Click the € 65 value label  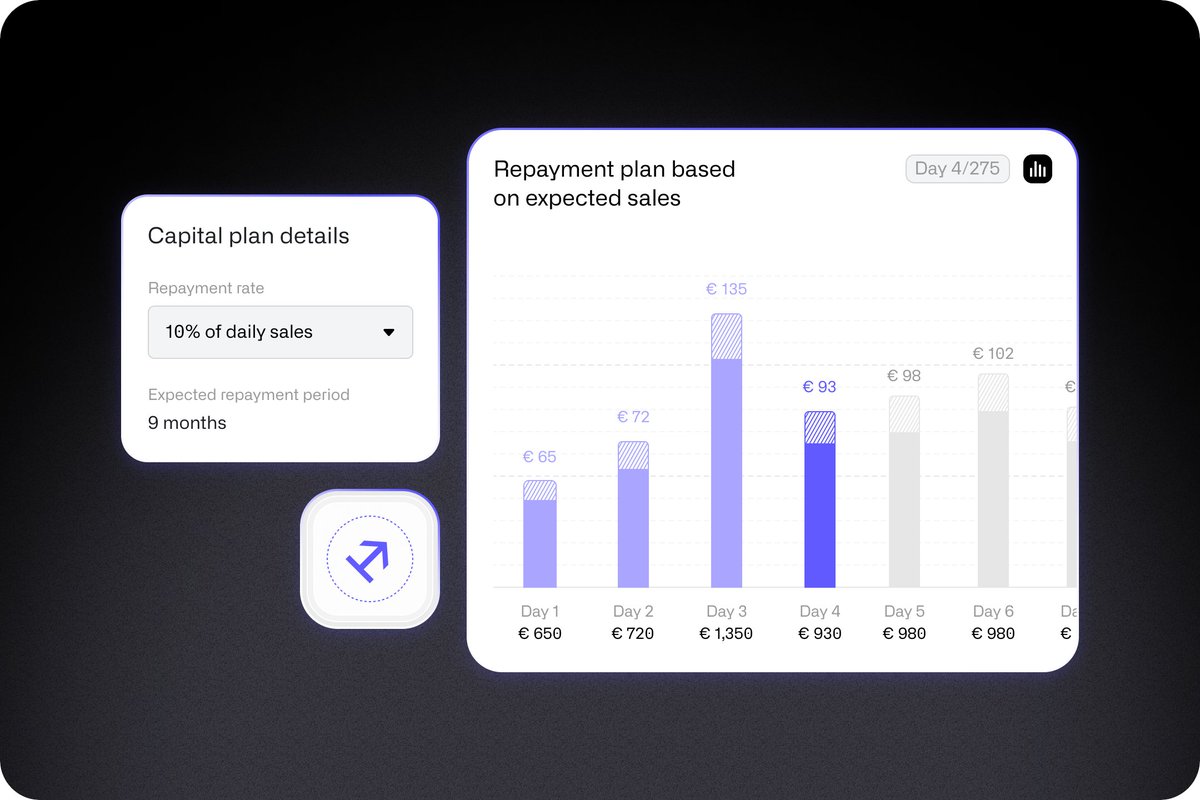point(539,457)
